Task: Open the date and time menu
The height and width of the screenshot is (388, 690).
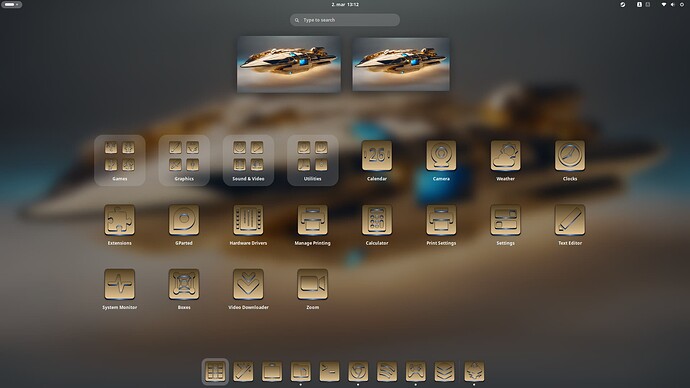Action: coord(345,4)
